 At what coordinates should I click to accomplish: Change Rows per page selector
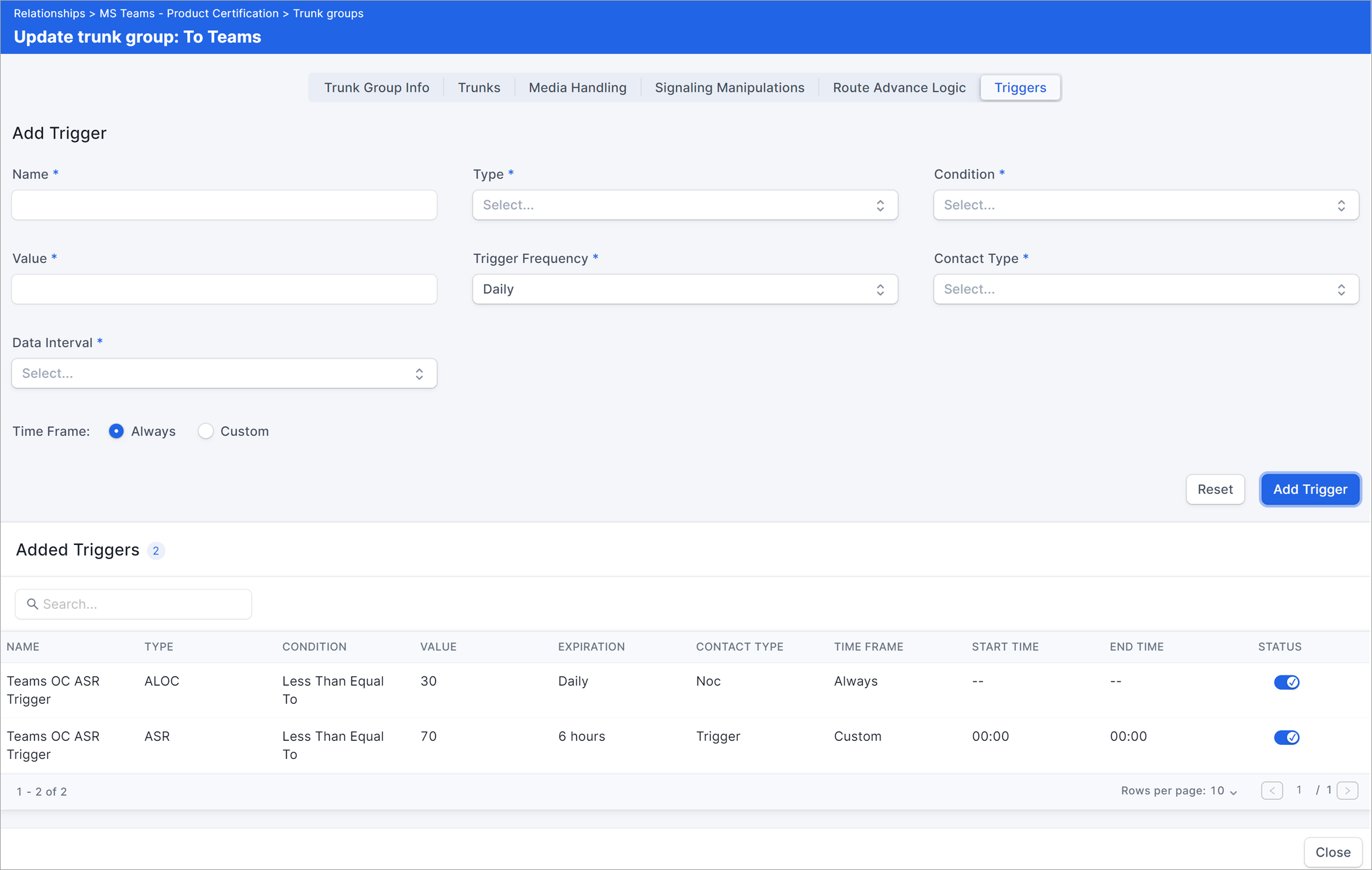tap(1223, 791)
